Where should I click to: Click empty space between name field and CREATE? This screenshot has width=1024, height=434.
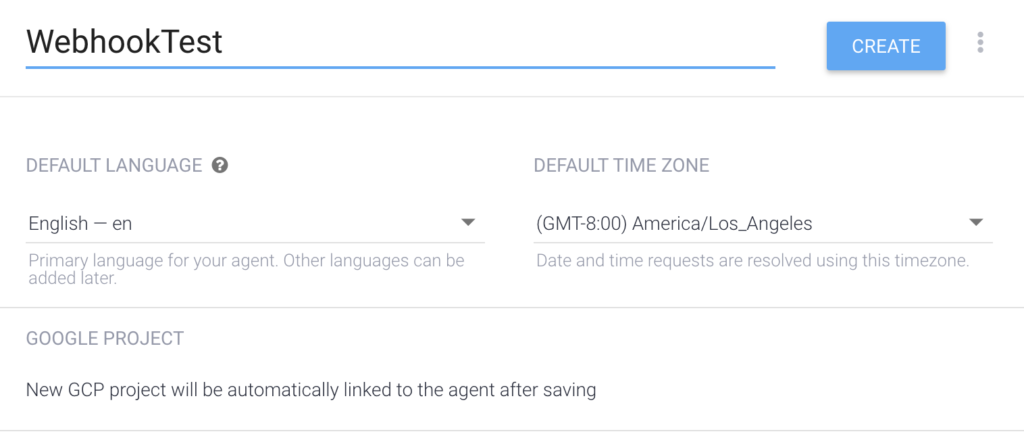pyautogui.click(x=801, y=45)
